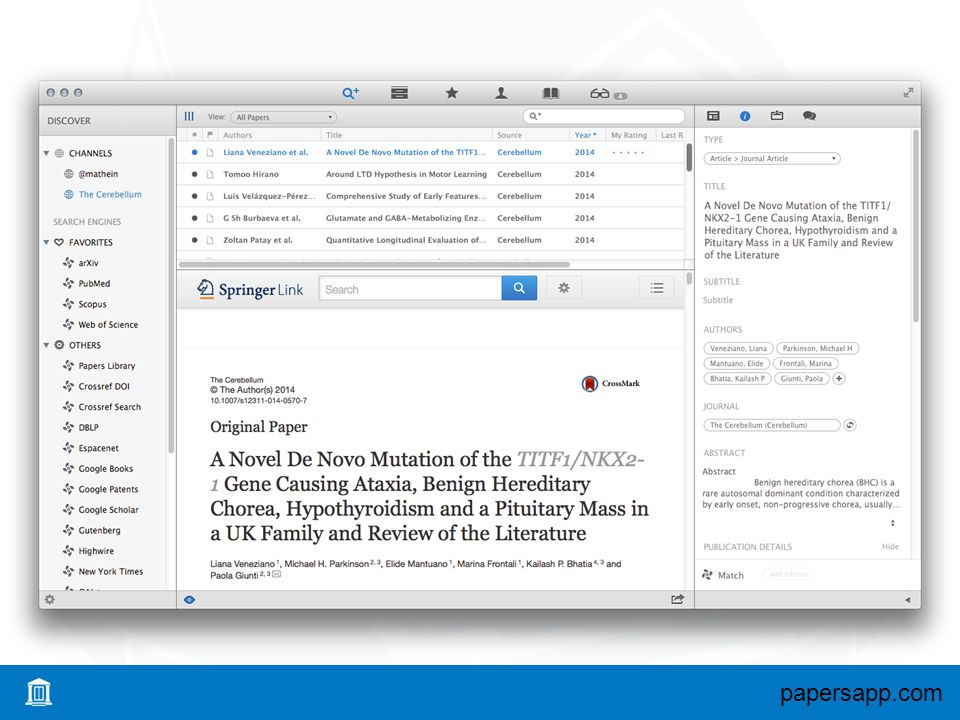This screenshot has width=960, height=720.
Task: Click into the SpringerLink Search field
Action: click(410, 289)
